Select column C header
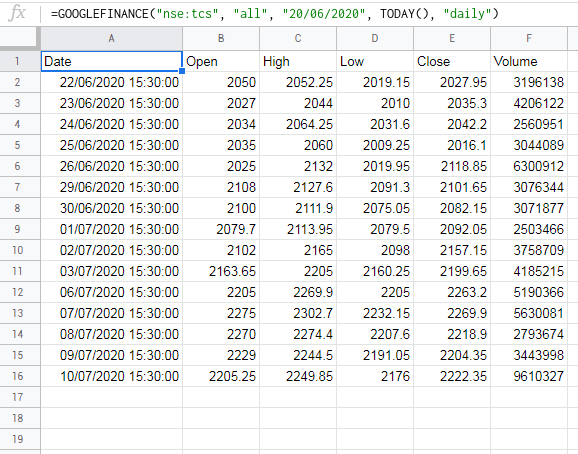 point(298,38)
